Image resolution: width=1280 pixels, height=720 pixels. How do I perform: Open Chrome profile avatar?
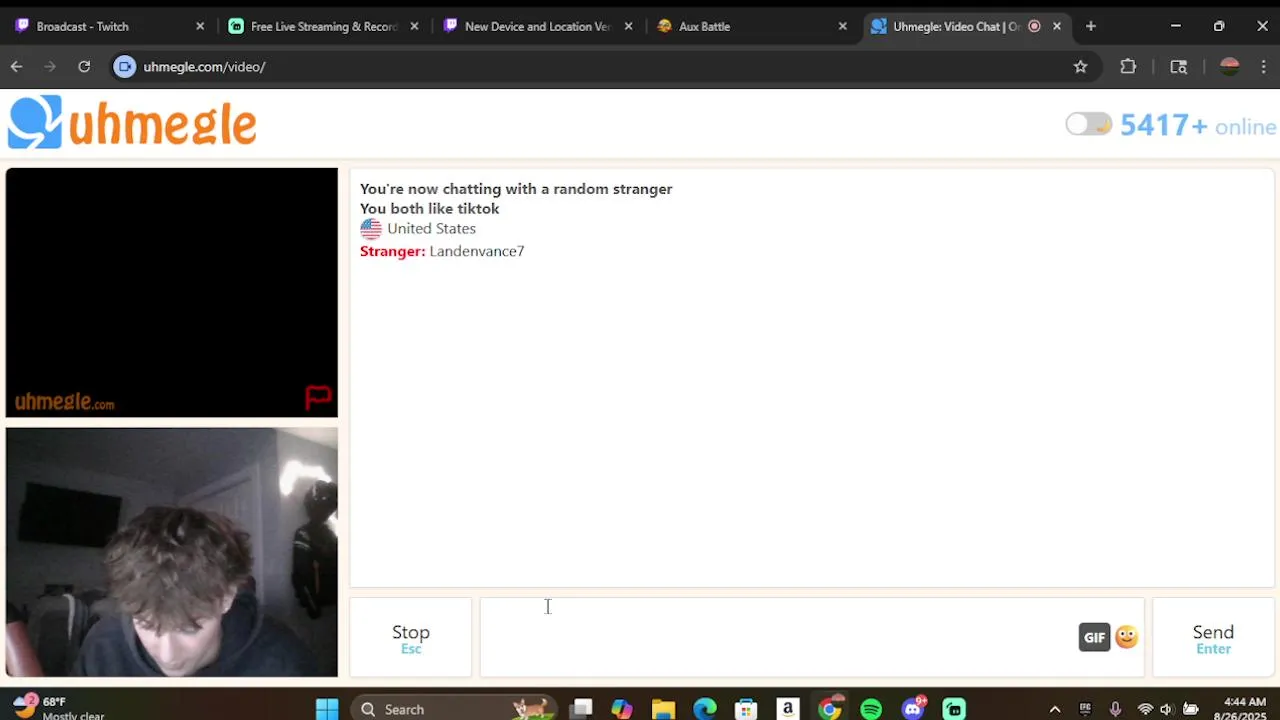(x=1230, y=67)
